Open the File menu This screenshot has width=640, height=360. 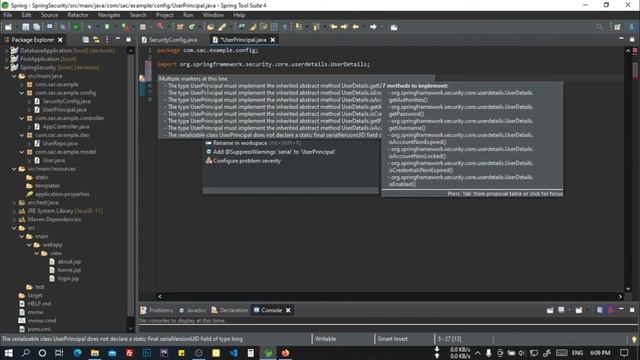[x=8, y=15]
